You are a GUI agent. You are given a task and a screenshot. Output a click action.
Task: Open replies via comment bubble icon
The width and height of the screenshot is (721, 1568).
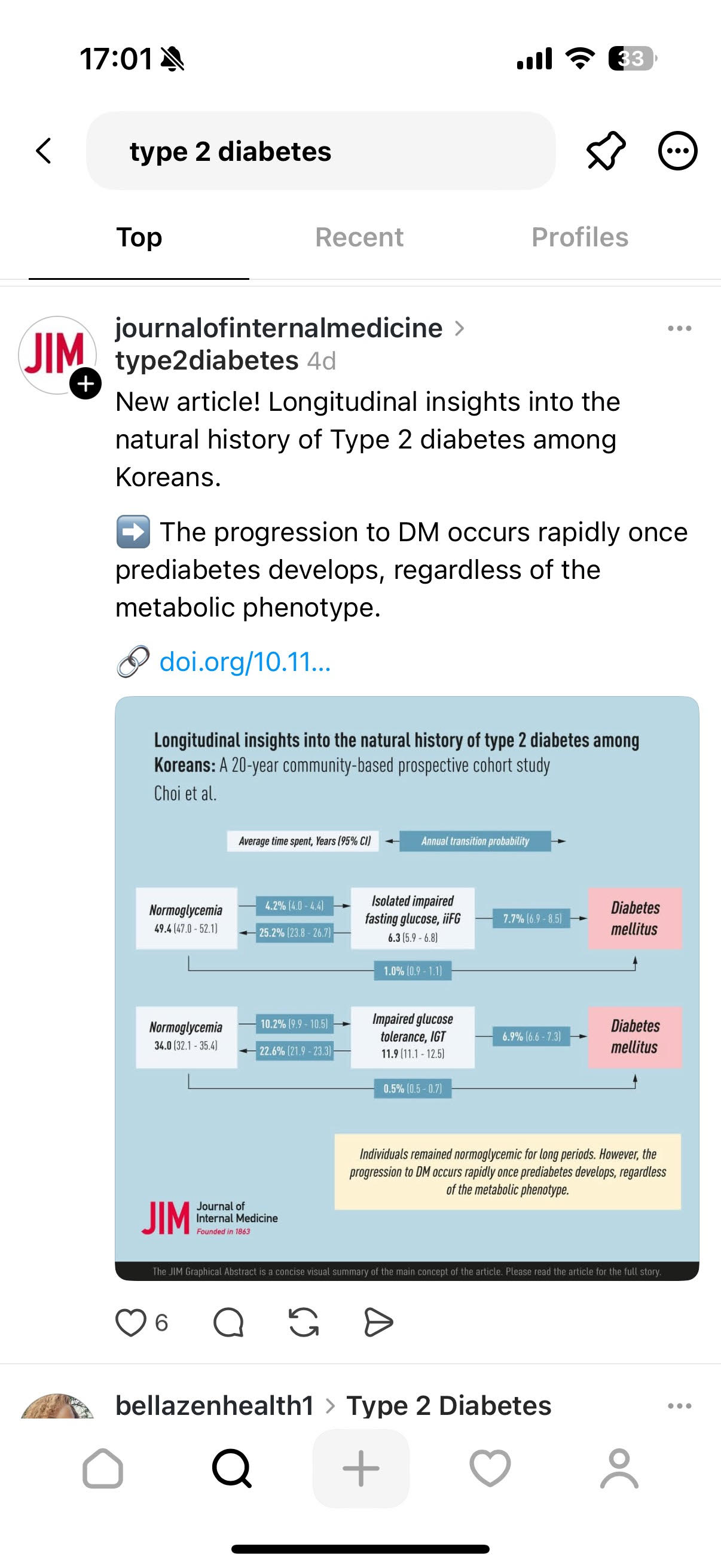pyautogui.click(x=229, y=1322)
